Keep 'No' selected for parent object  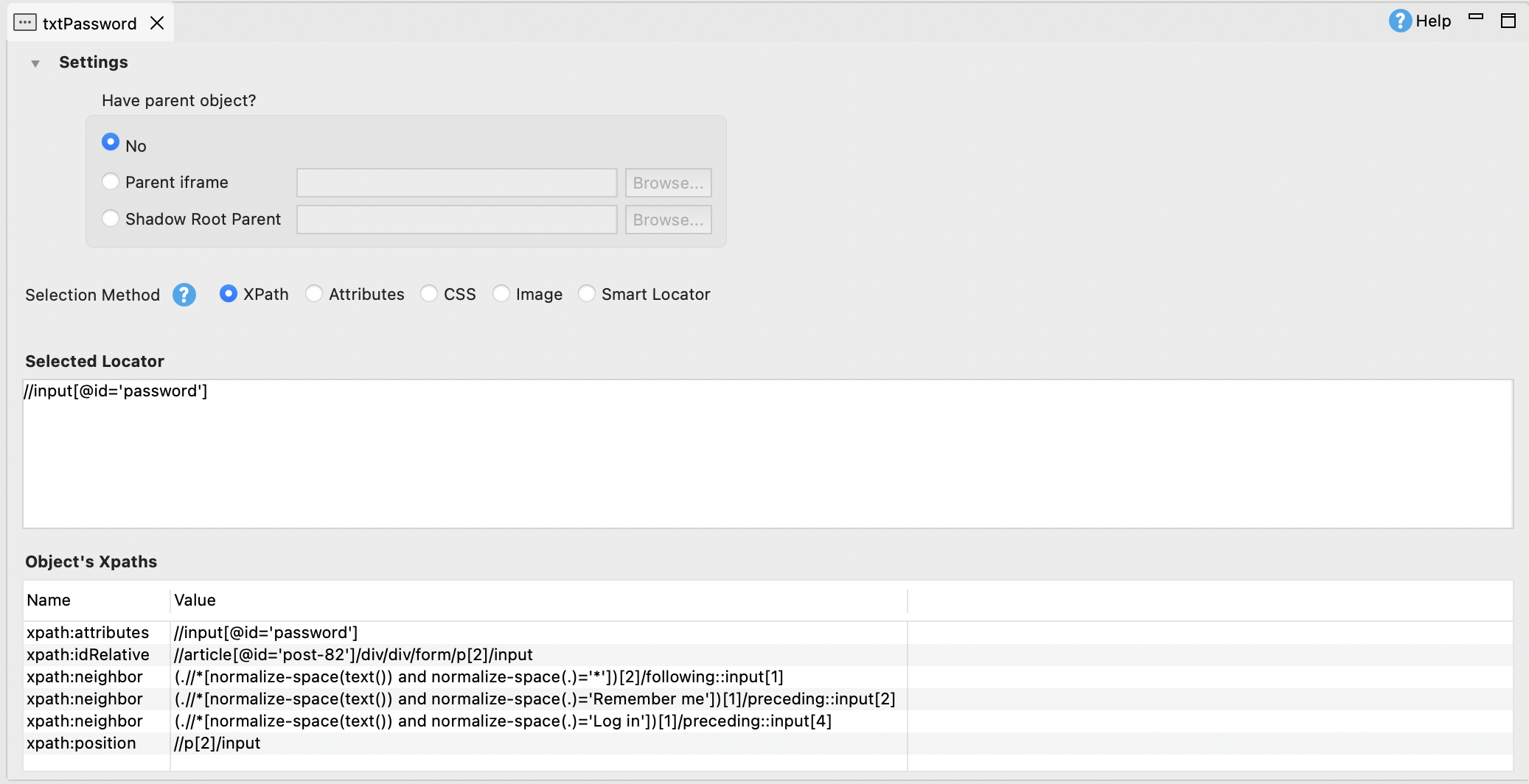111,141
